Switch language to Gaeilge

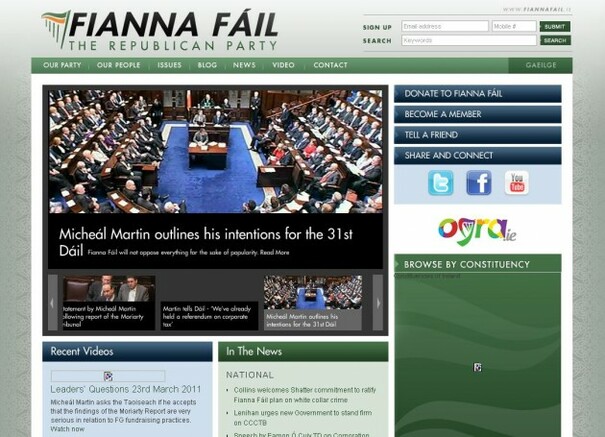[x=541, y=65]
